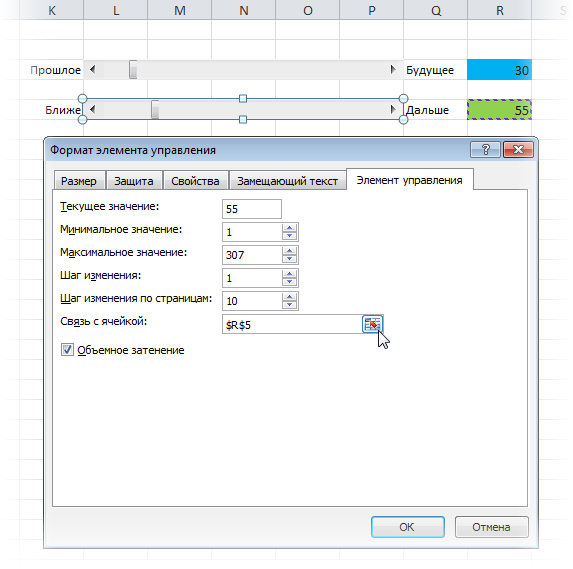Screen dimensions: 573x569
Task: Open dialog help question mark button
Action: 485,149
